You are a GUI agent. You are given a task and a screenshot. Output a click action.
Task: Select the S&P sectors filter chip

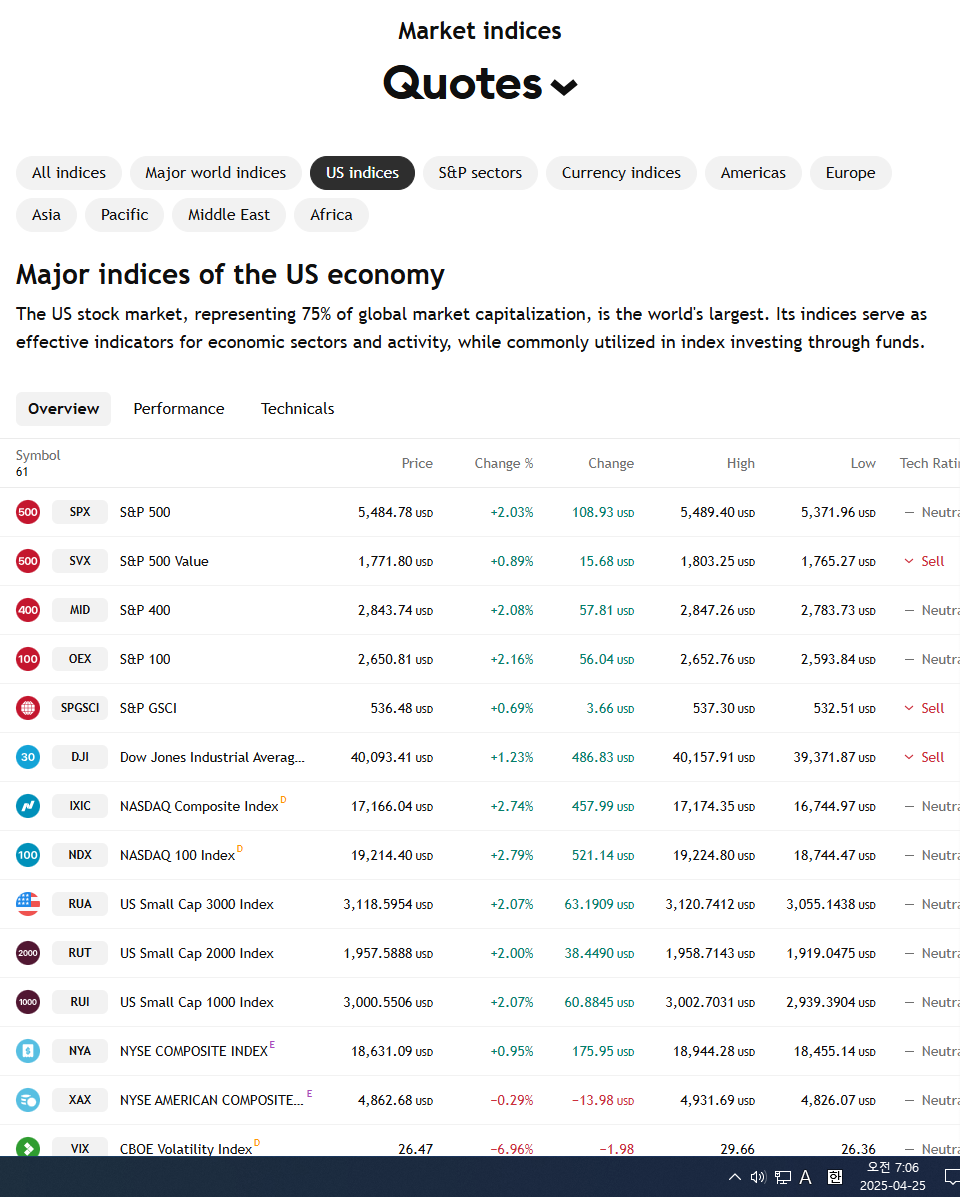click(480, 173)
